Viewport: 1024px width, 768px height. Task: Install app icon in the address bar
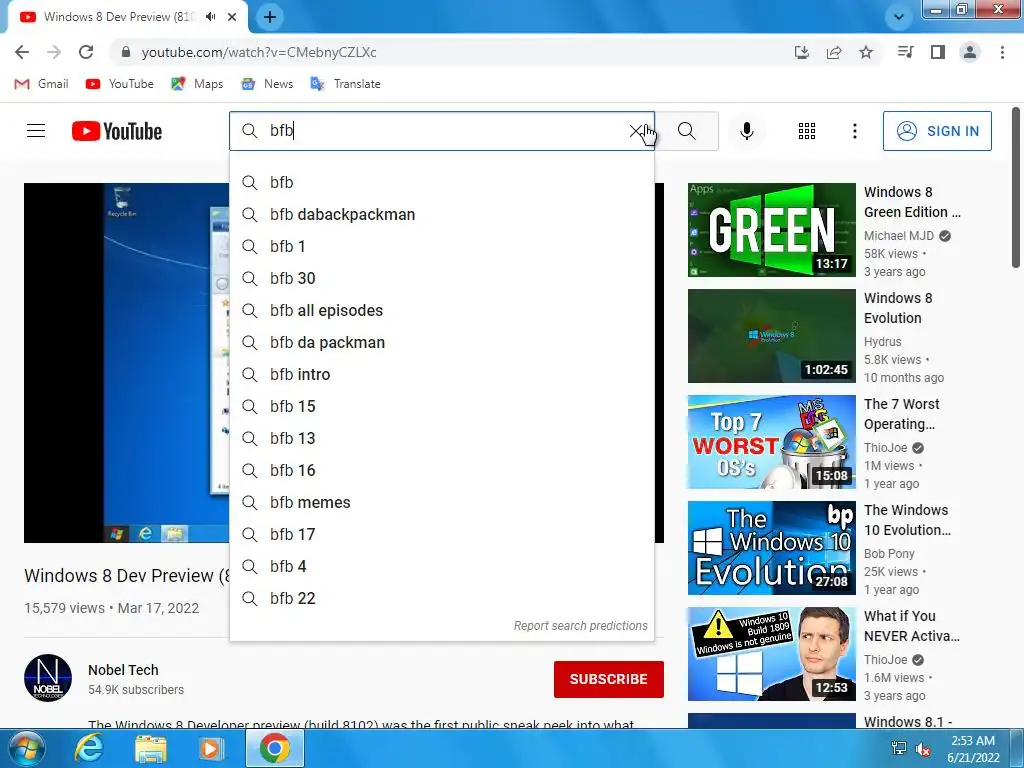coord(801,52)
